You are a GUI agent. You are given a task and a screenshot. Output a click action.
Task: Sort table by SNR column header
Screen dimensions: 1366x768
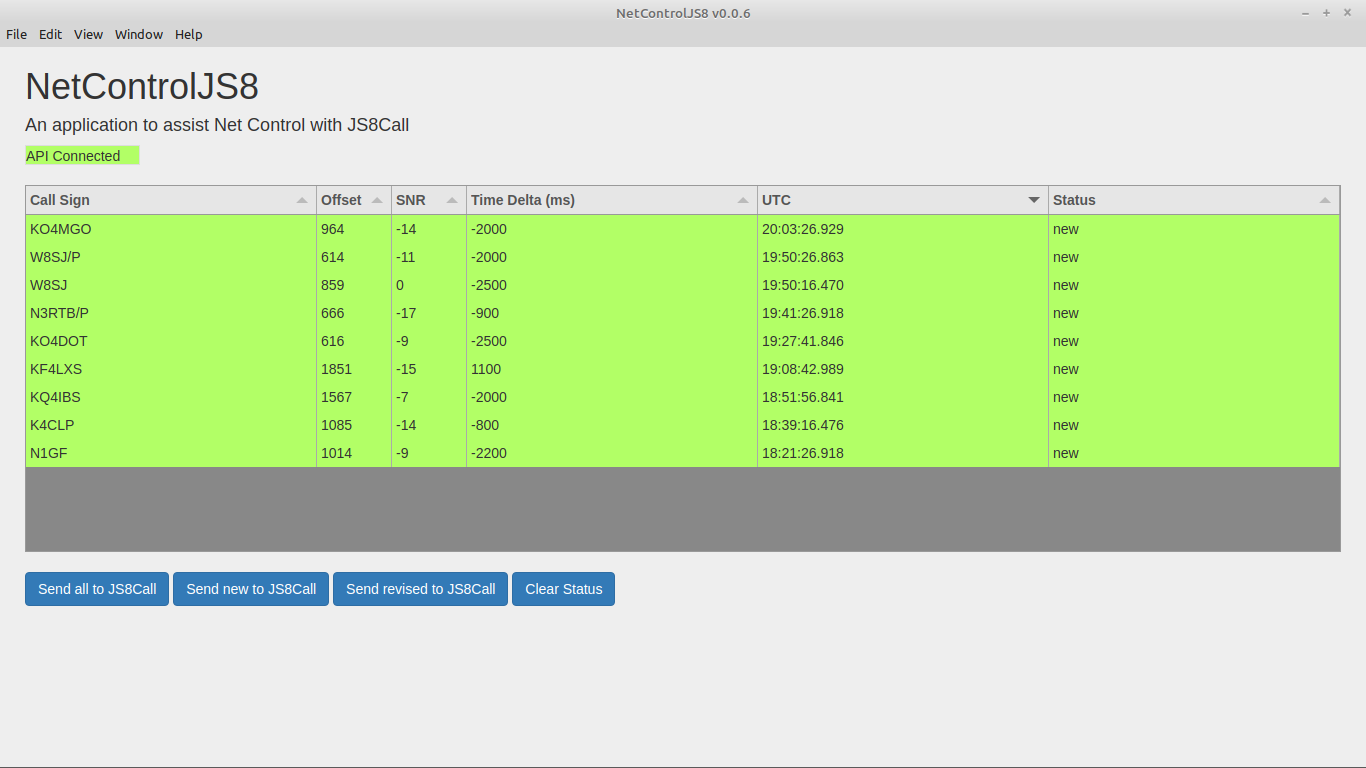pos(429,200)
